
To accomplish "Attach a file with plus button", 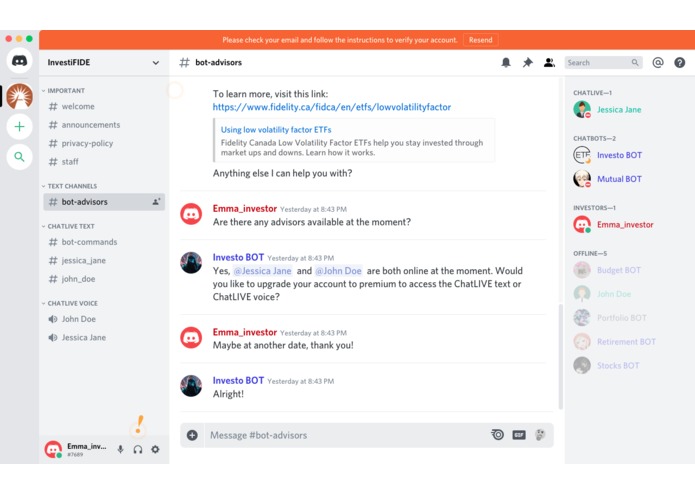I will (192, 435).
